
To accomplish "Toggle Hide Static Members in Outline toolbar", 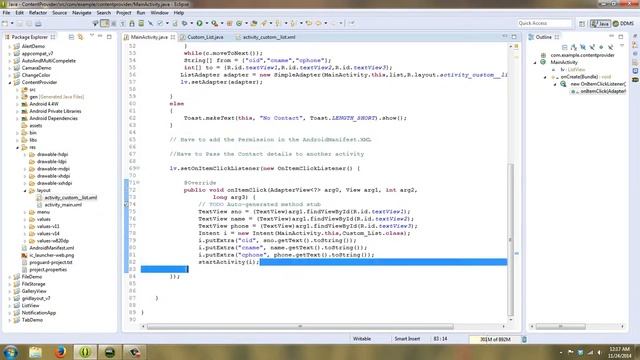I will [x=592, y=47].
